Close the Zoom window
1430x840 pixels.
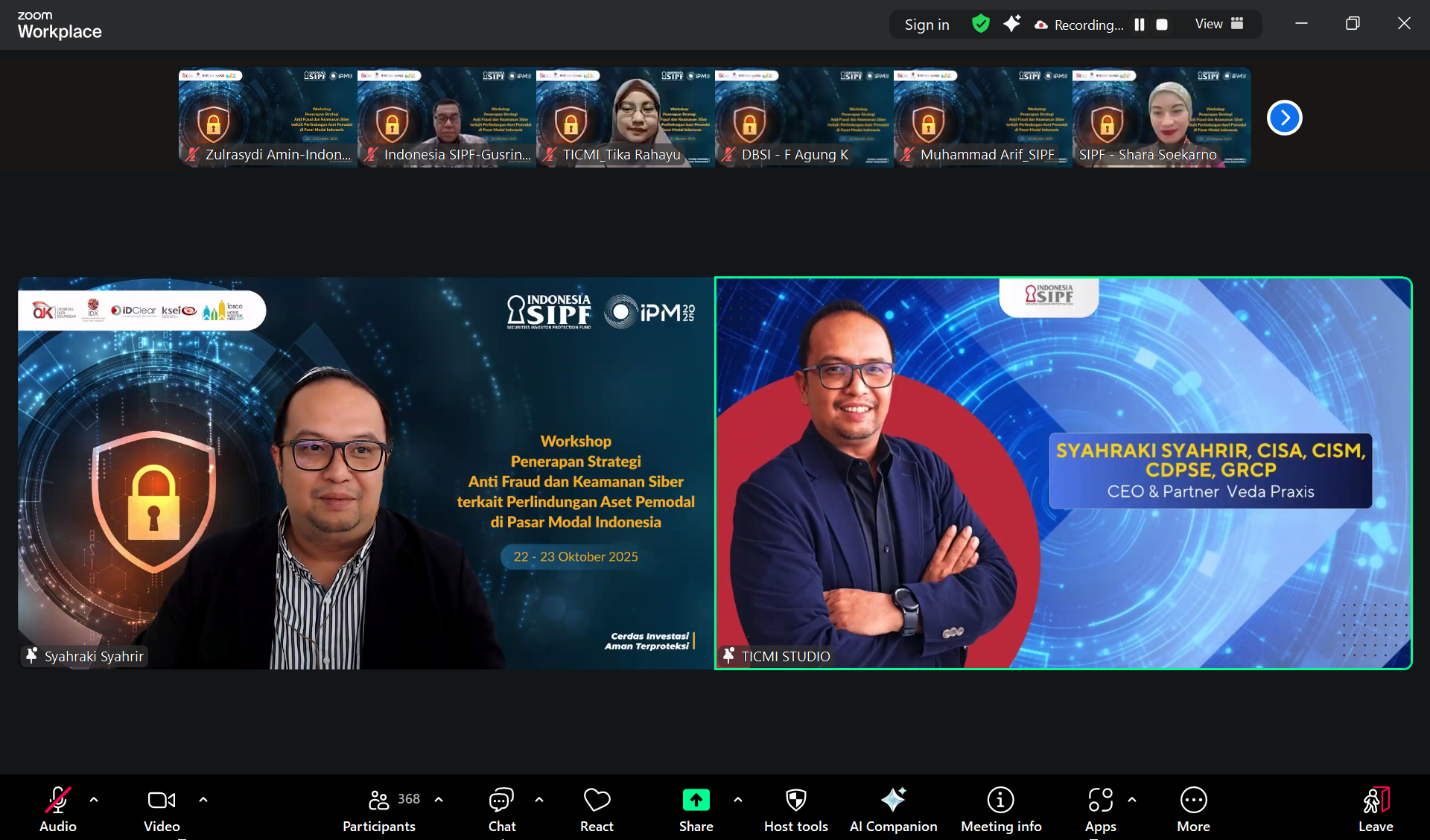[1404, 24]
